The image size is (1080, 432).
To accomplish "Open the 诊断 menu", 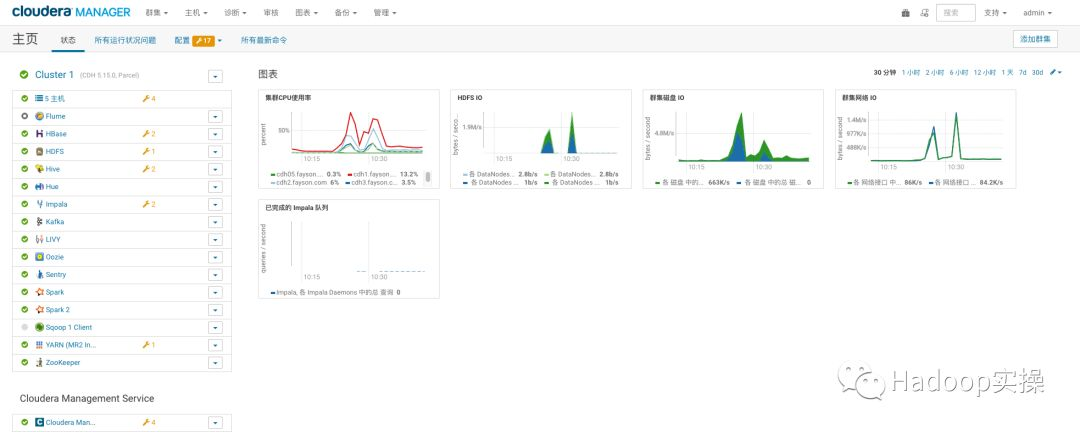I will (236, 13).
